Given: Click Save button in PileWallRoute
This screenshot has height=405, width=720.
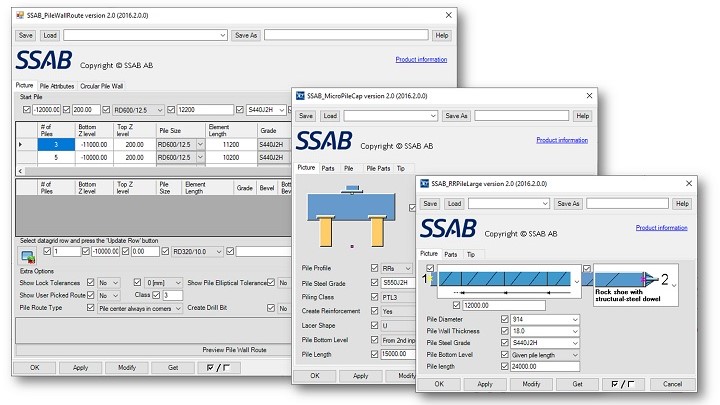Looking at the screenshot, I should click(26, 35).
